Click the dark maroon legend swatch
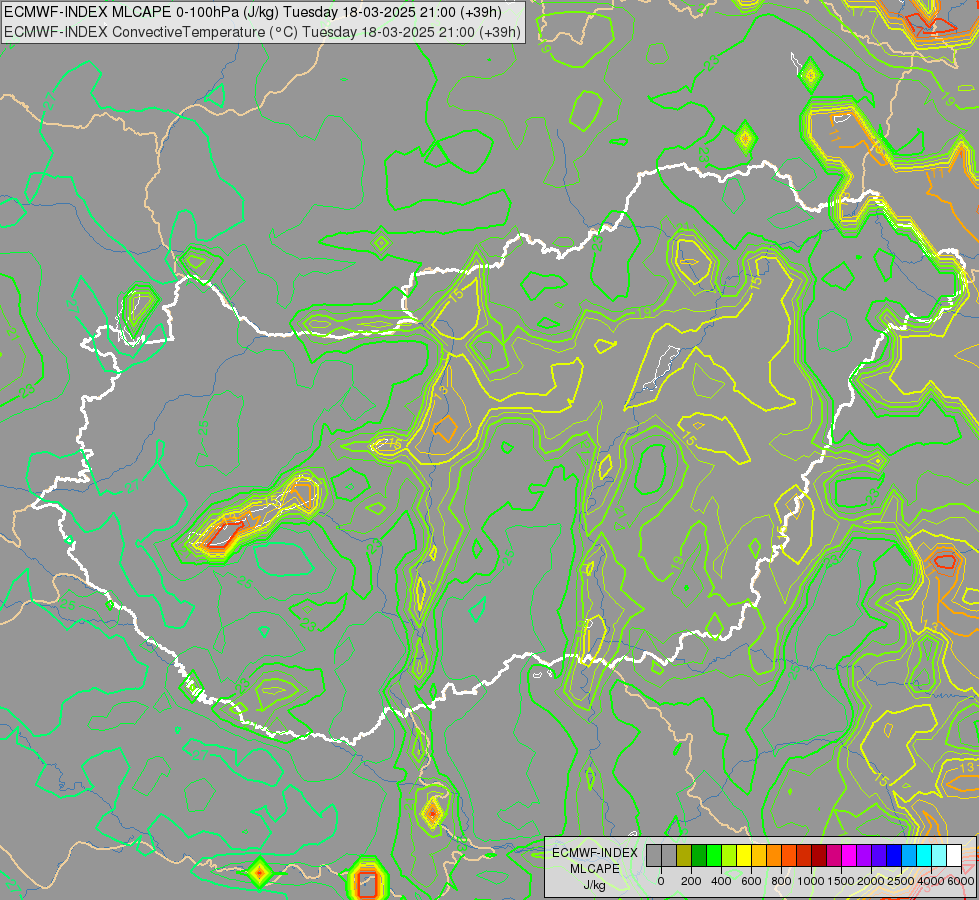 (819, 856)
